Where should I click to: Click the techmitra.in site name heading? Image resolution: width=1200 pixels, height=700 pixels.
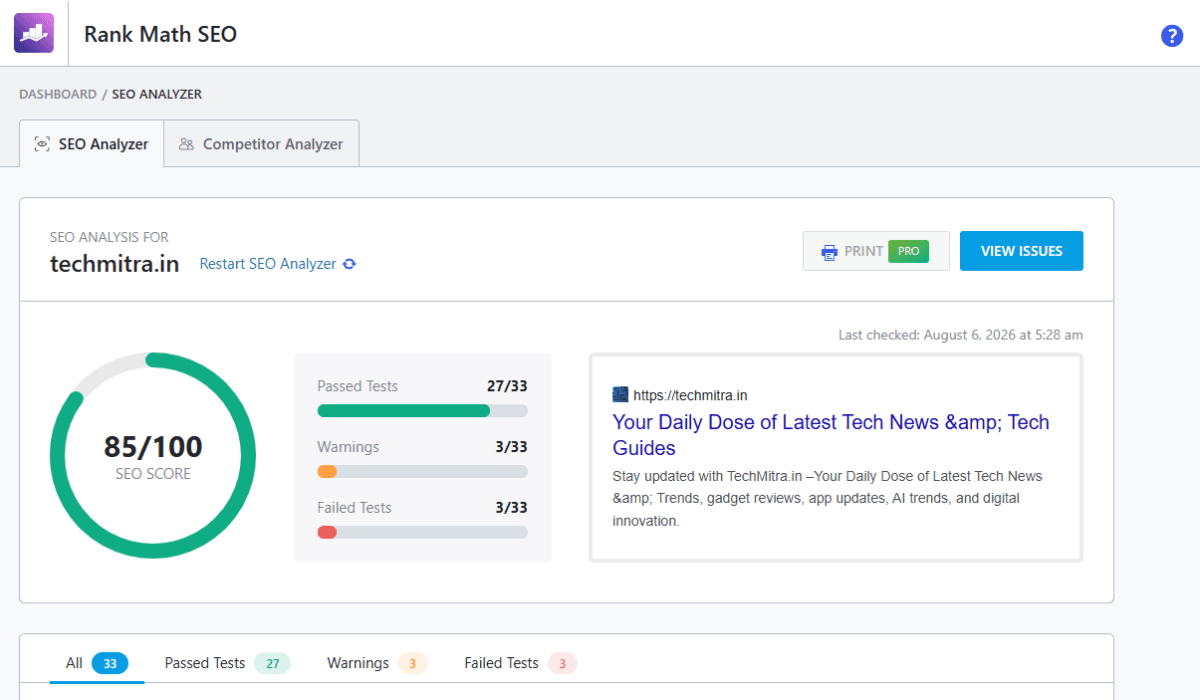click(115, 264)
